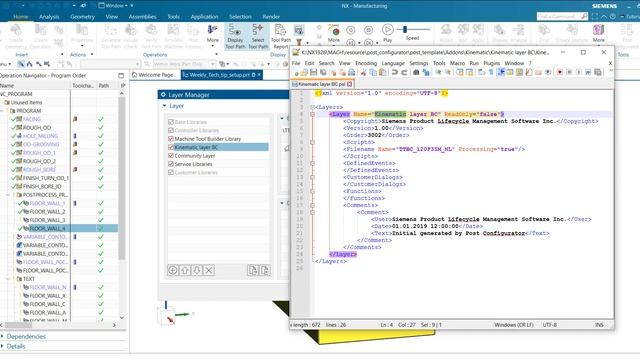Collapse the TEXT folder in navigator

[8, 279]
